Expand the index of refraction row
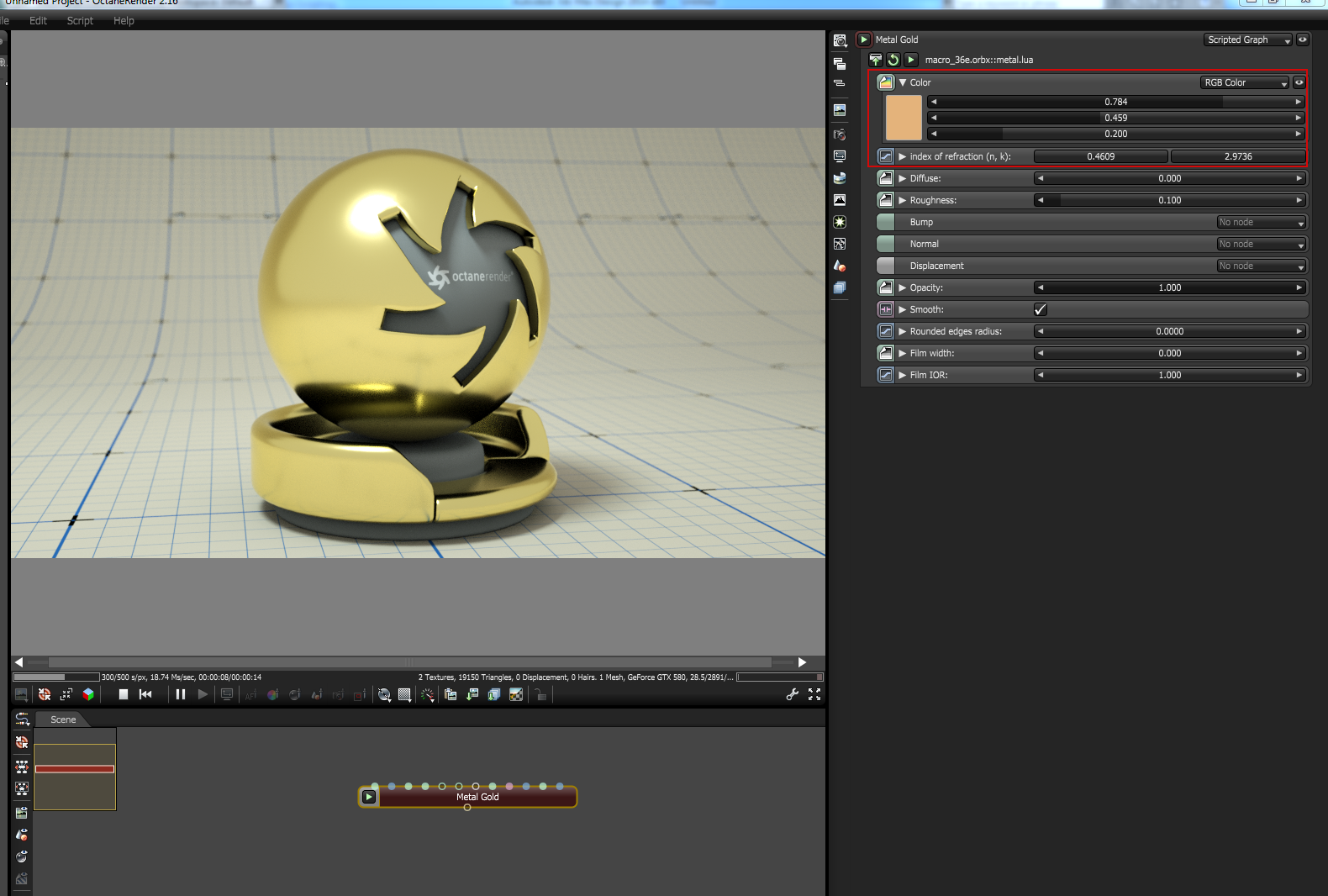The width and height of the screenshot is (1328, 896). [x=903, y=156]
